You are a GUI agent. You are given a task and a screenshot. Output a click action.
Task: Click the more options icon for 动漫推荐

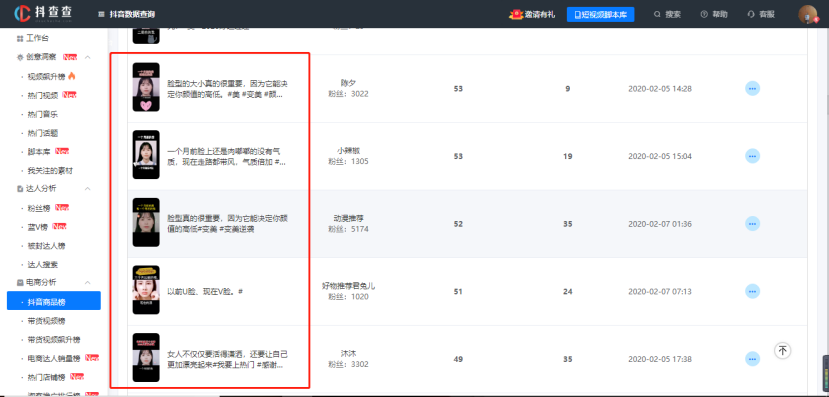pyautogui.click(x=752, y=224)
